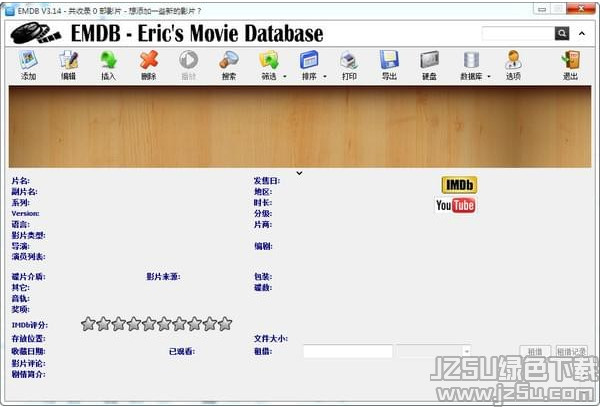Collapse the header with the up chevron

click(x=582, y=33)
